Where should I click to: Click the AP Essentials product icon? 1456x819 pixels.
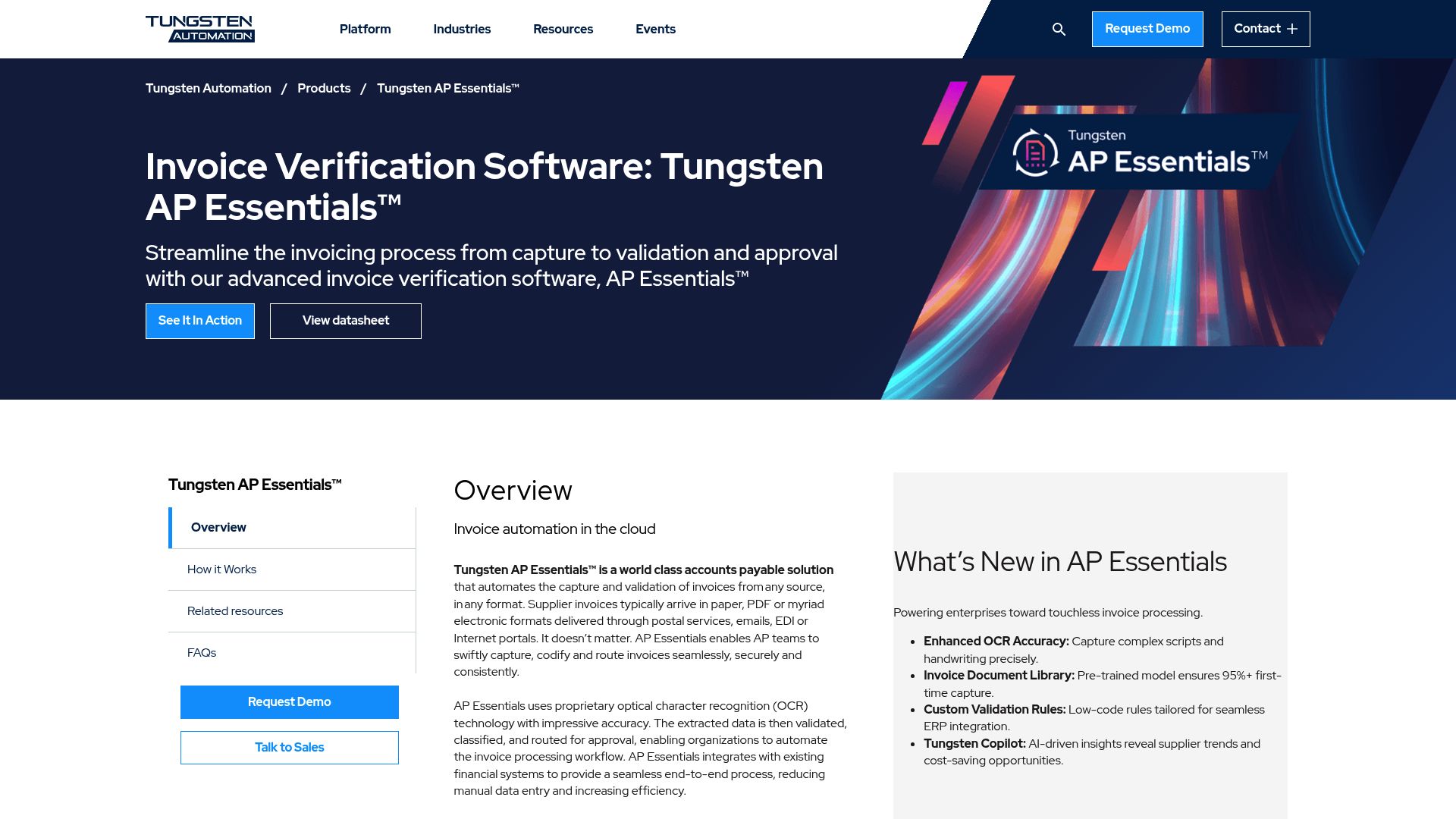pyautogui.click(x=1035, y=152)
